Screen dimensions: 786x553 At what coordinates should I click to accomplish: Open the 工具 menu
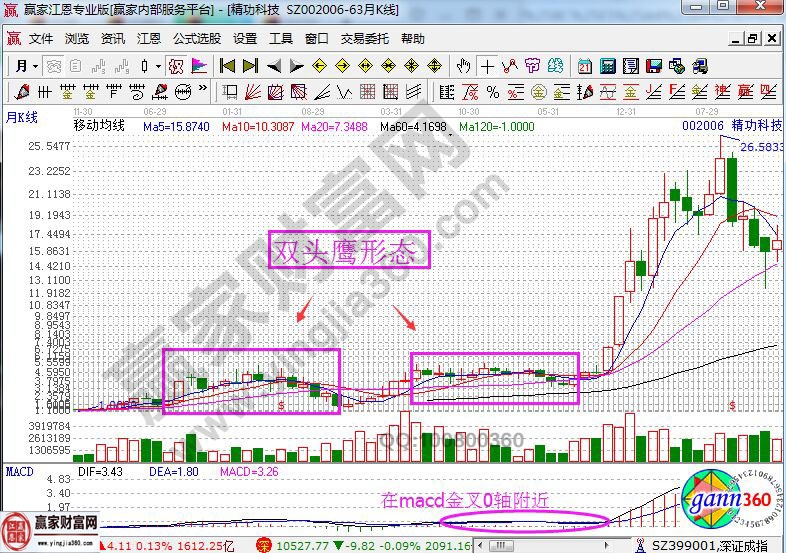click(x=281, y=39)
